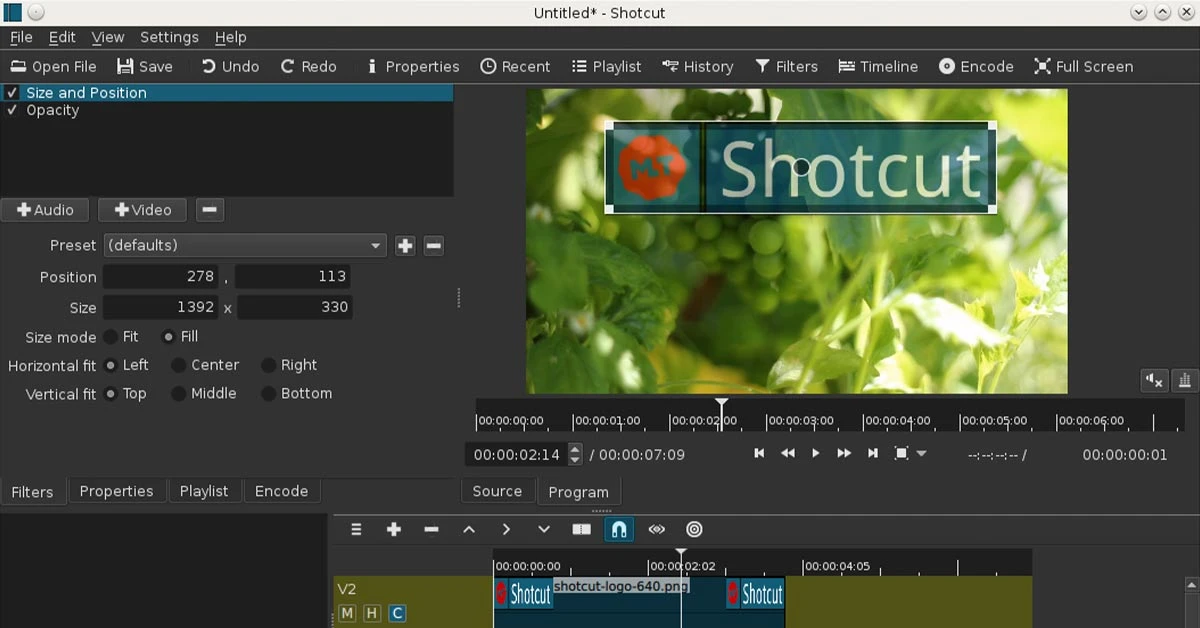Mute the V2 track with the M toggle
The image size is (1200, 628).
346,613
